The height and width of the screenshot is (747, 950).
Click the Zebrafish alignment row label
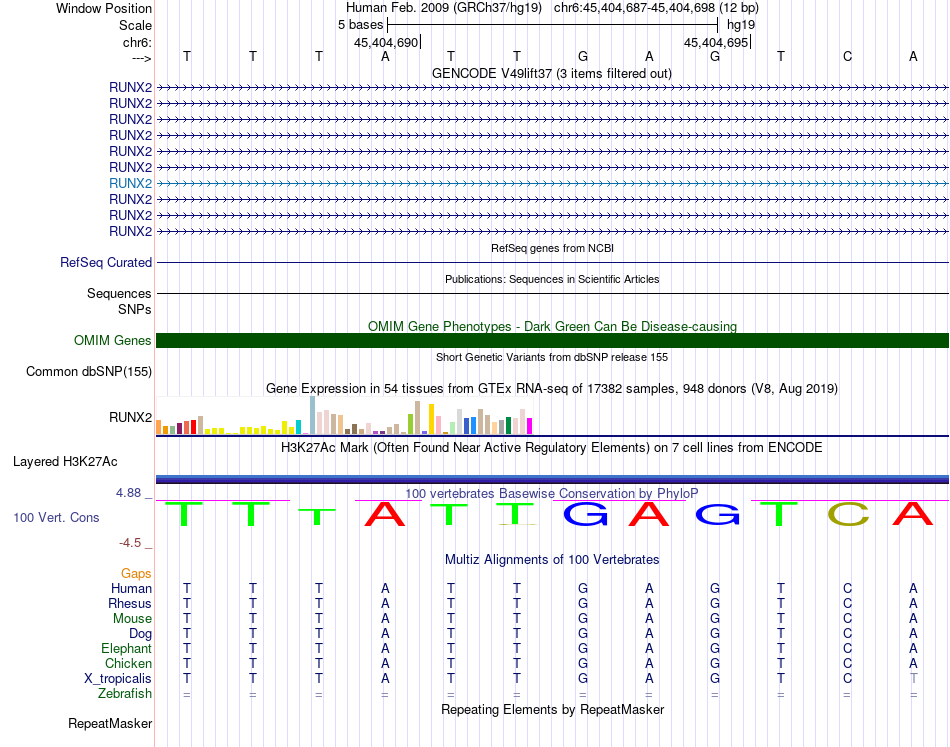tap(125, 693)
